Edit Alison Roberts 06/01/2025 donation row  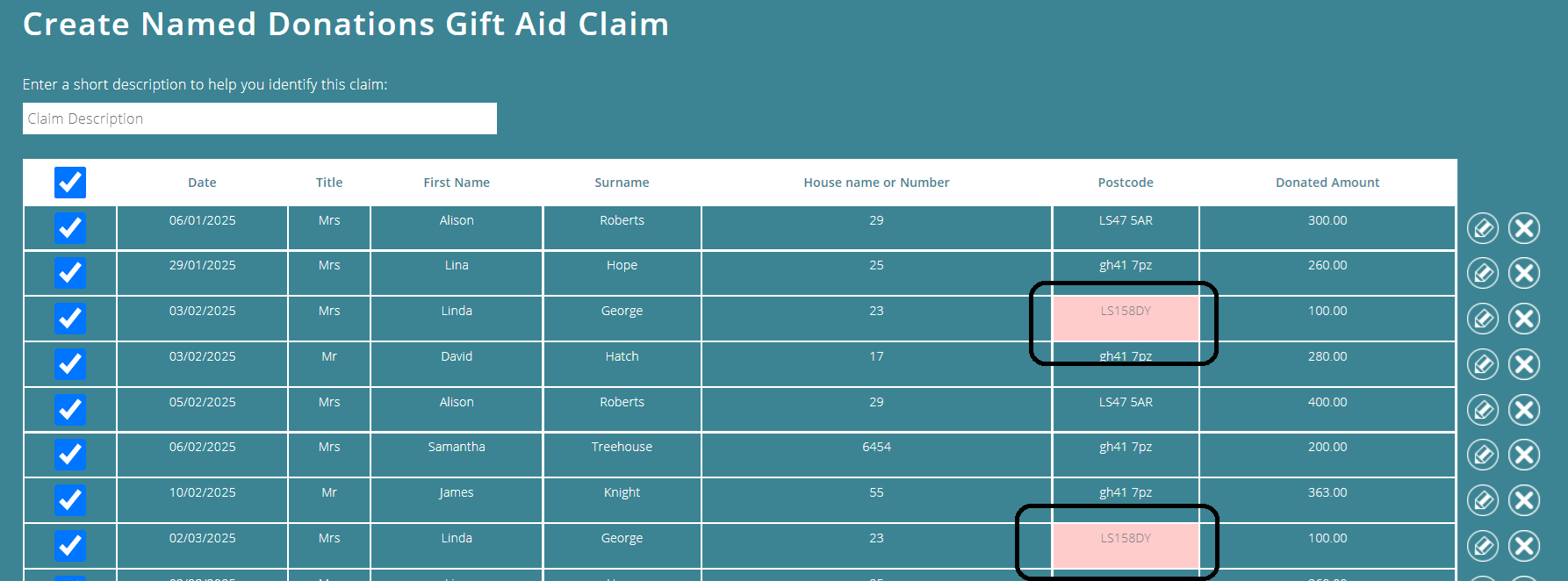click(1483, 228)
